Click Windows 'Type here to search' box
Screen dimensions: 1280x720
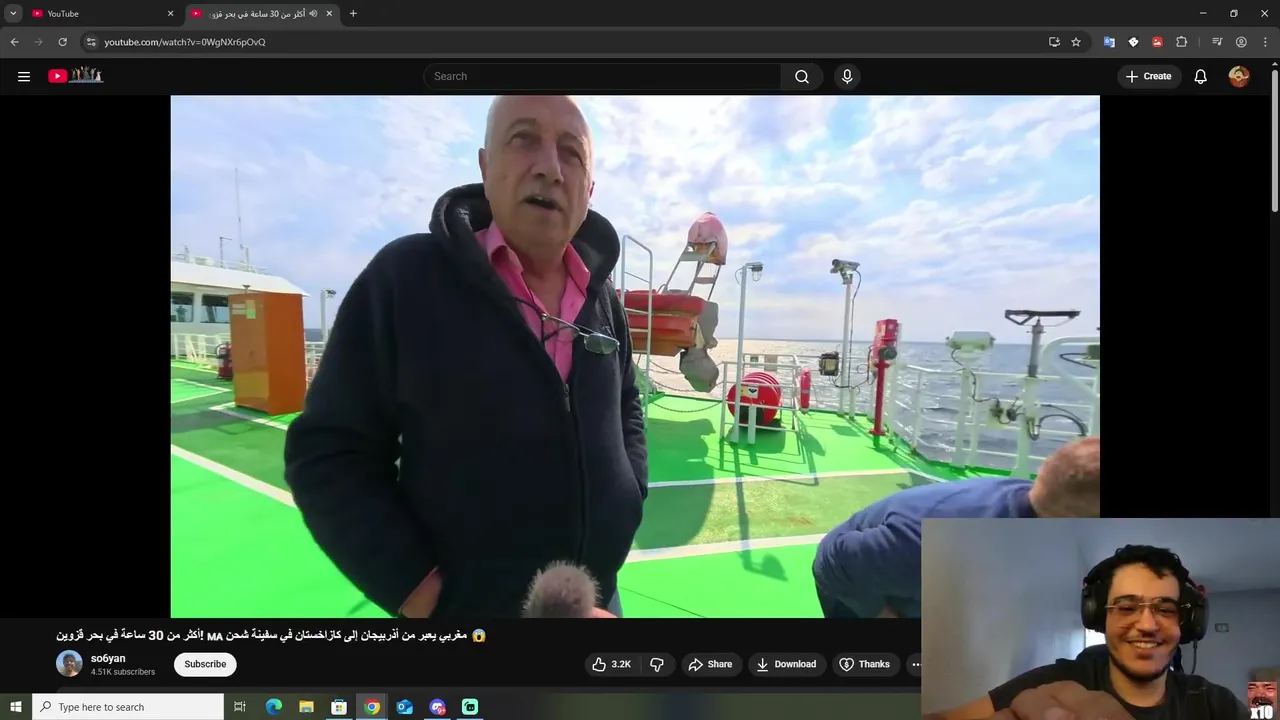click(128, 707)
